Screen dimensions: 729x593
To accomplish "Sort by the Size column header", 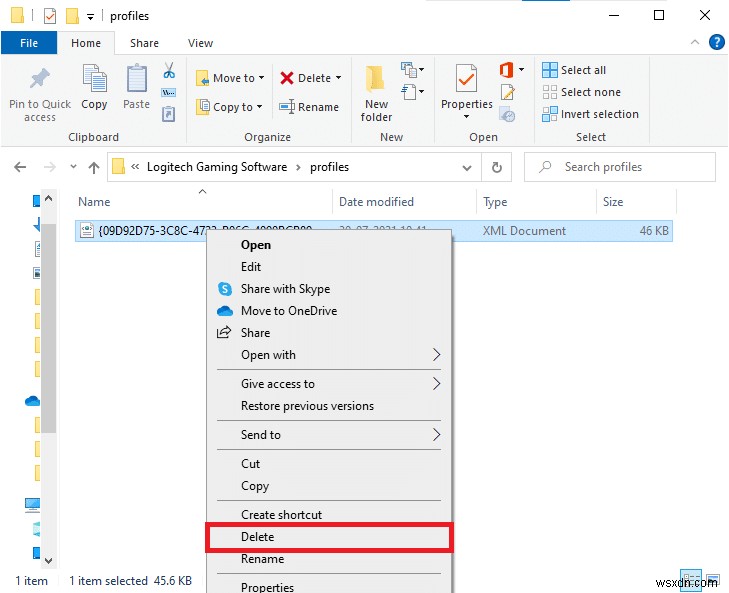I will pyautogui.click(x=636, y=202).
